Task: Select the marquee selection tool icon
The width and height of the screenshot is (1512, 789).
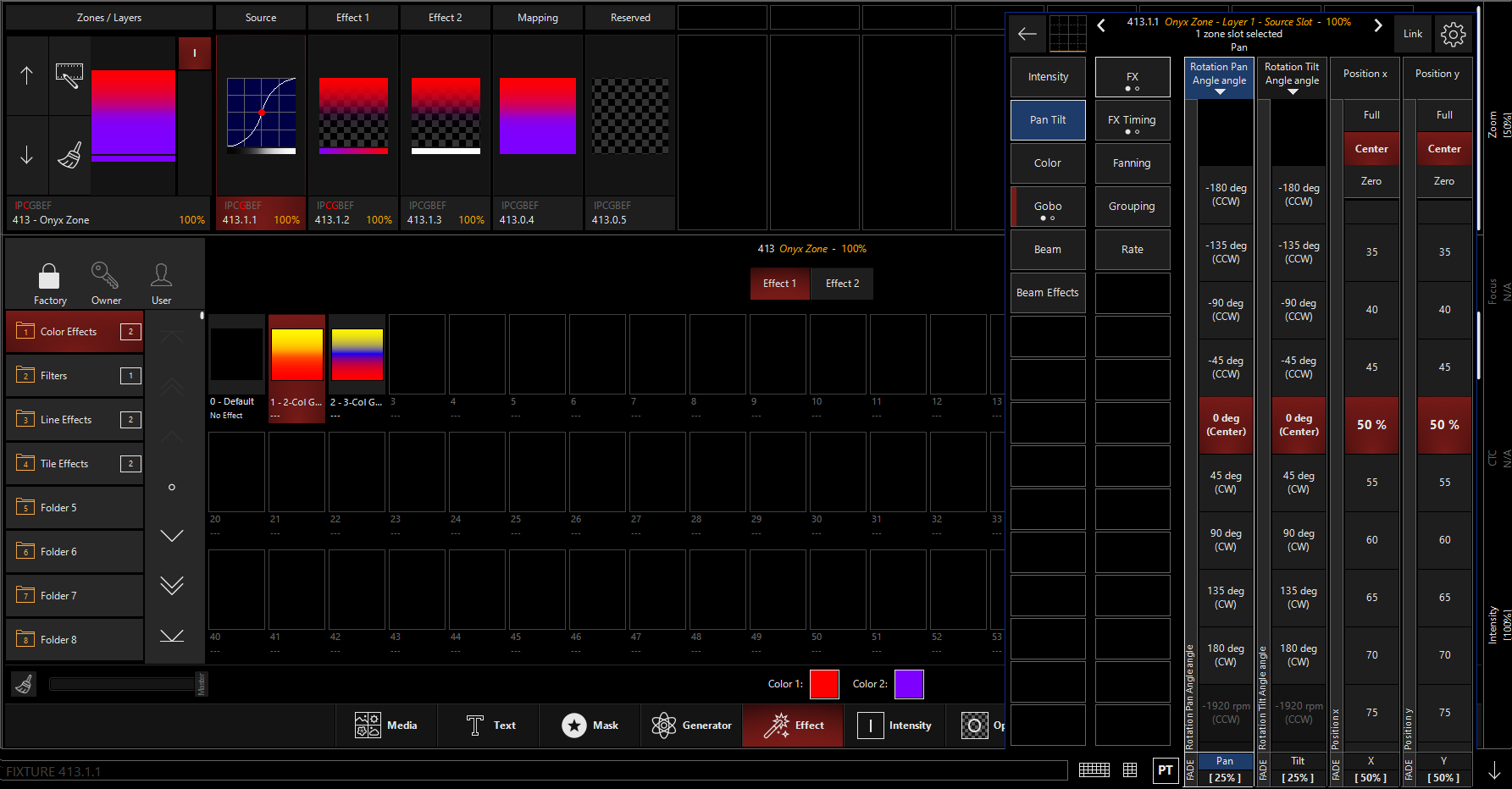Action: click(x=69, y=75)
